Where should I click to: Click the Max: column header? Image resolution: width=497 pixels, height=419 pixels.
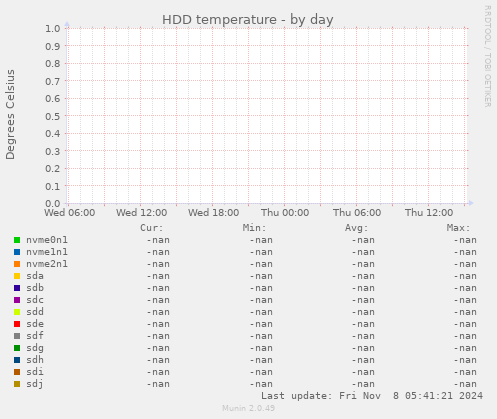(458, 228)
